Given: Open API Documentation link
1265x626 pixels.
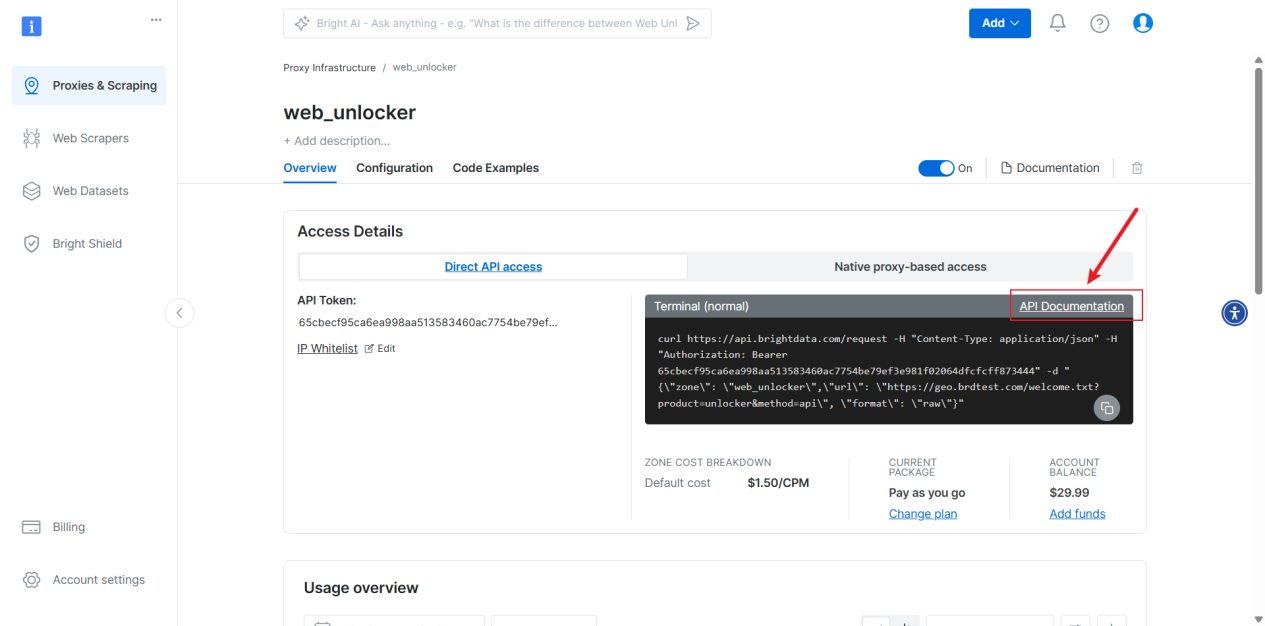Looking at the screenshot, I should coord(1072,306).
